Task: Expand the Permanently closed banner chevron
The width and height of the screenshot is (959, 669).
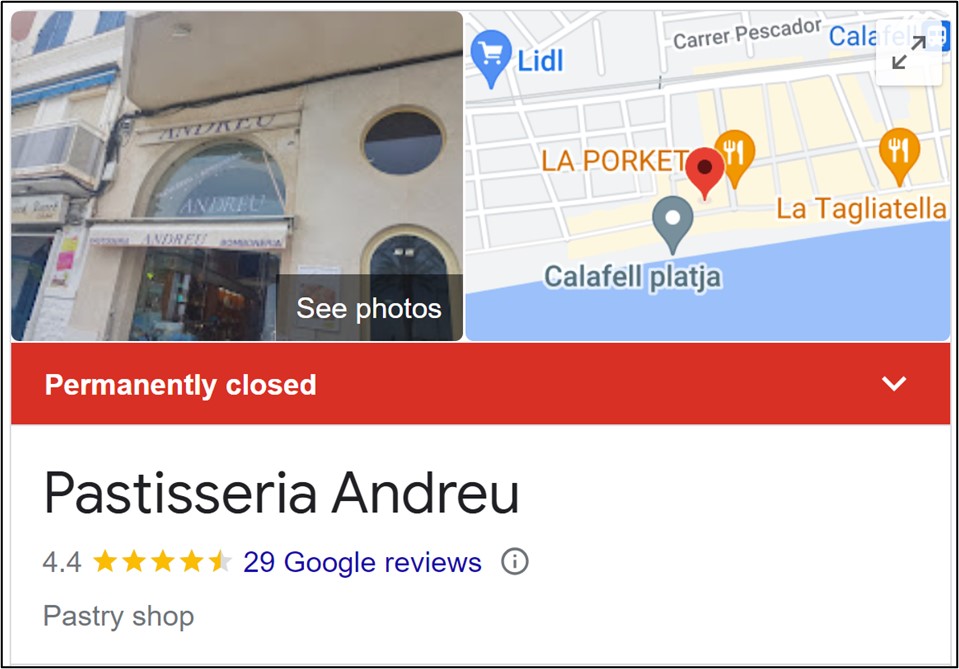Action: [894, 383]
